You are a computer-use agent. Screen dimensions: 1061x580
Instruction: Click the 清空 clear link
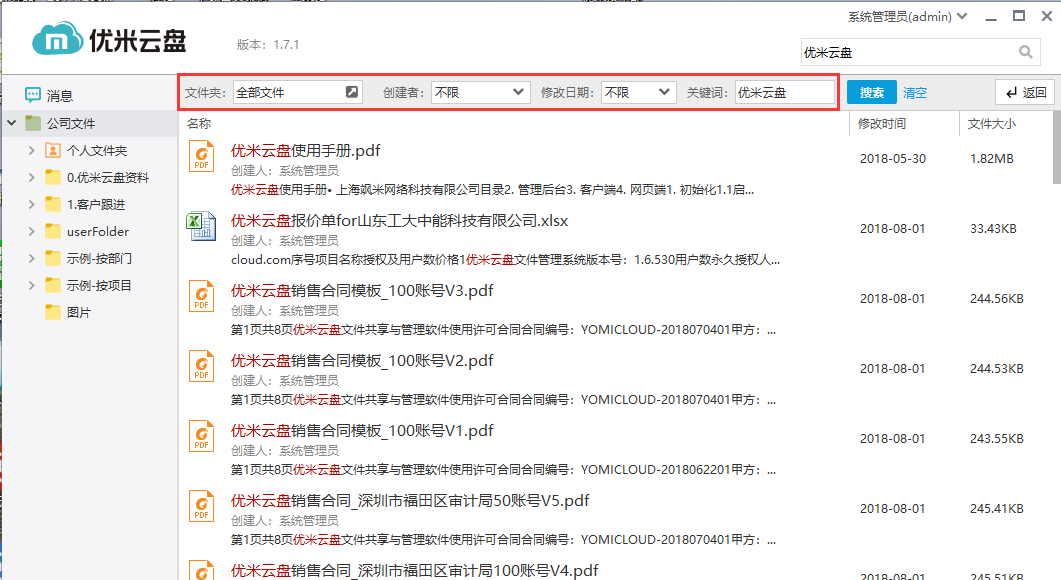914,93
